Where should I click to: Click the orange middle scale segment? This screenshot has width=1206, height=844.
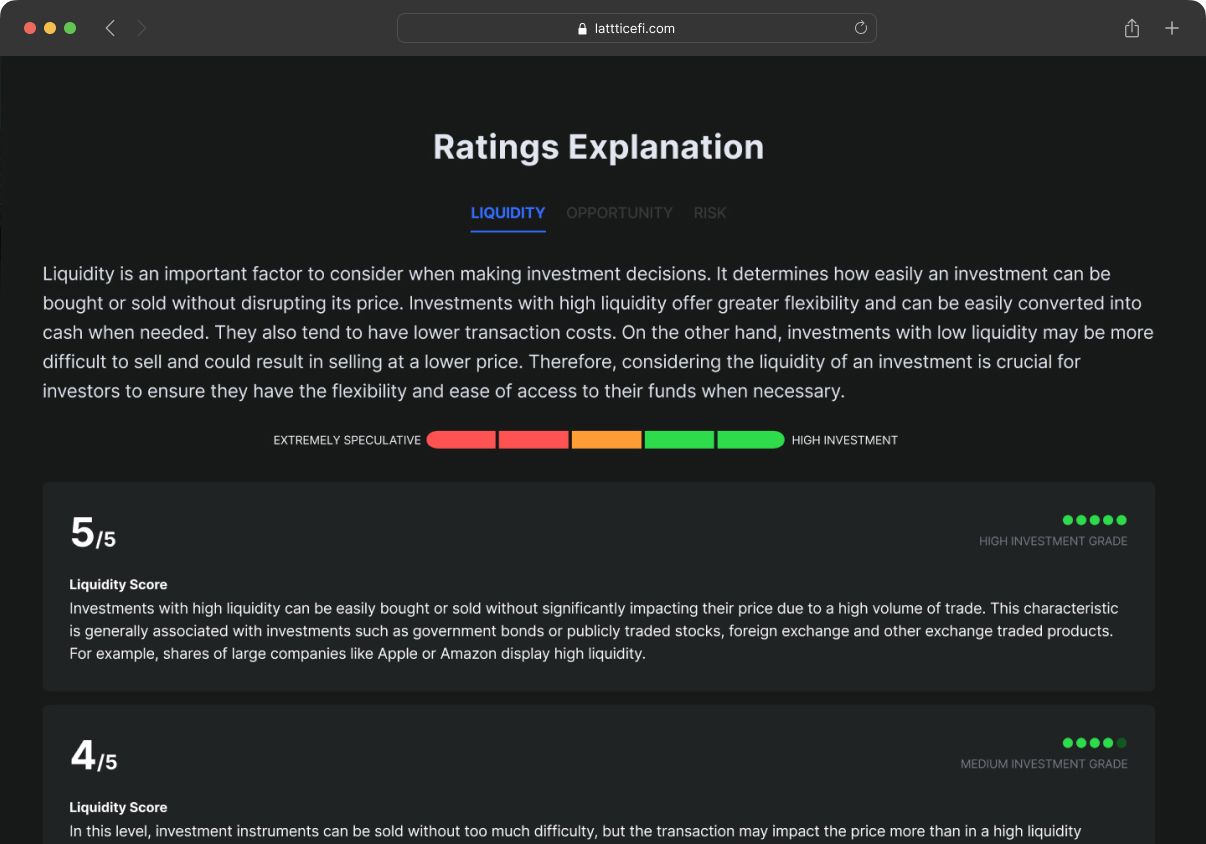(606, 440)
